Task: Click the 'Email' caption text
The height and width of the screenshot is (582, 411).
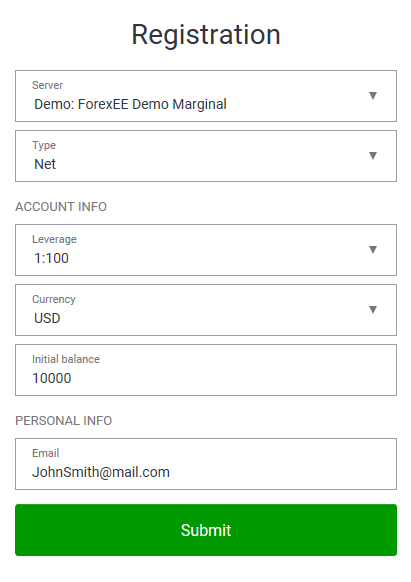Action: (x=45, y=453)
